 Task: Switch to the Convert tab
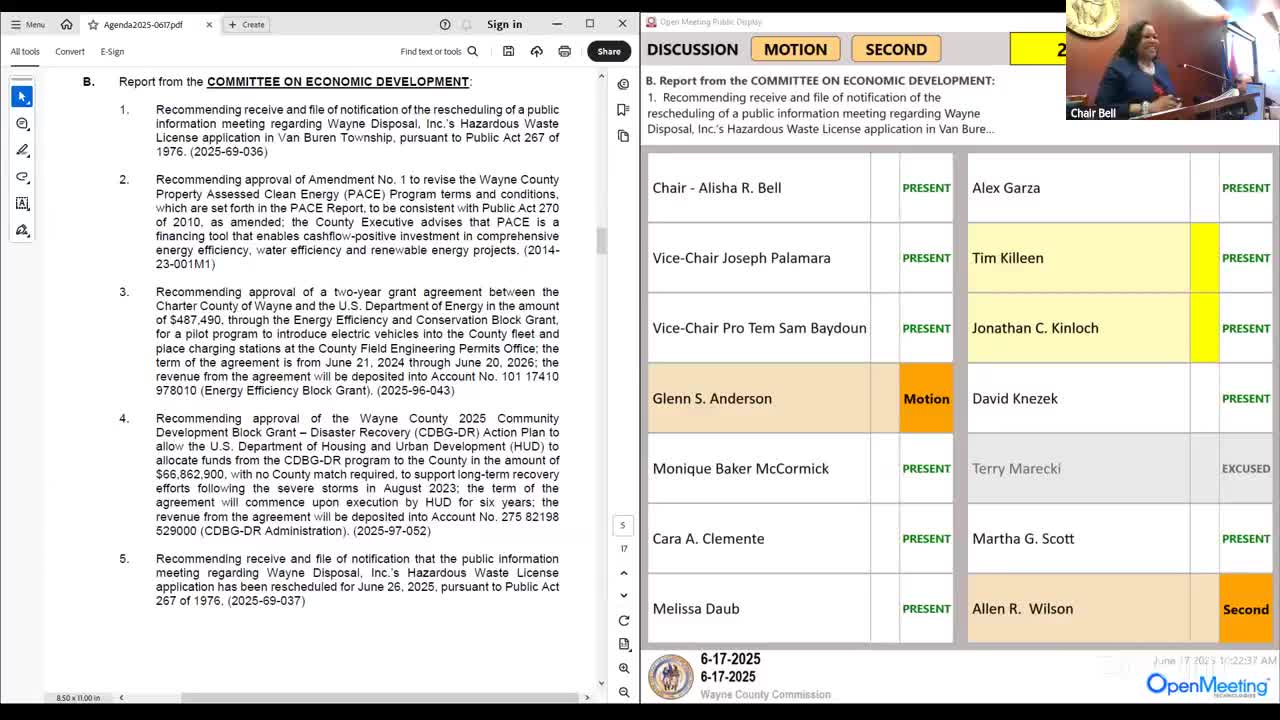(x=70, y=51)
